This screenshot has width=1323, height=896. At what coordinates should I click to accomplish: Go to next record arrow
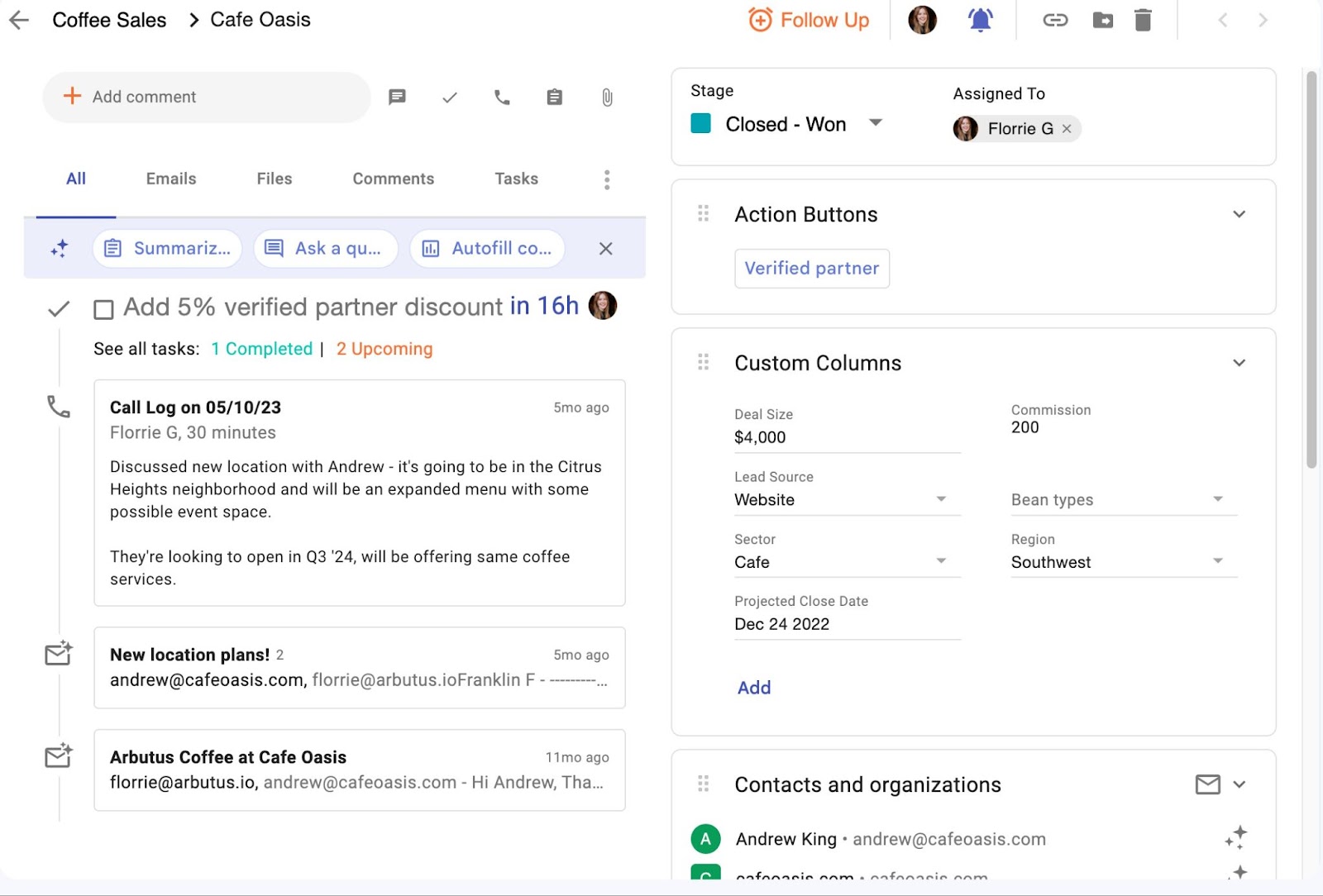click(x=1263, y=20)
